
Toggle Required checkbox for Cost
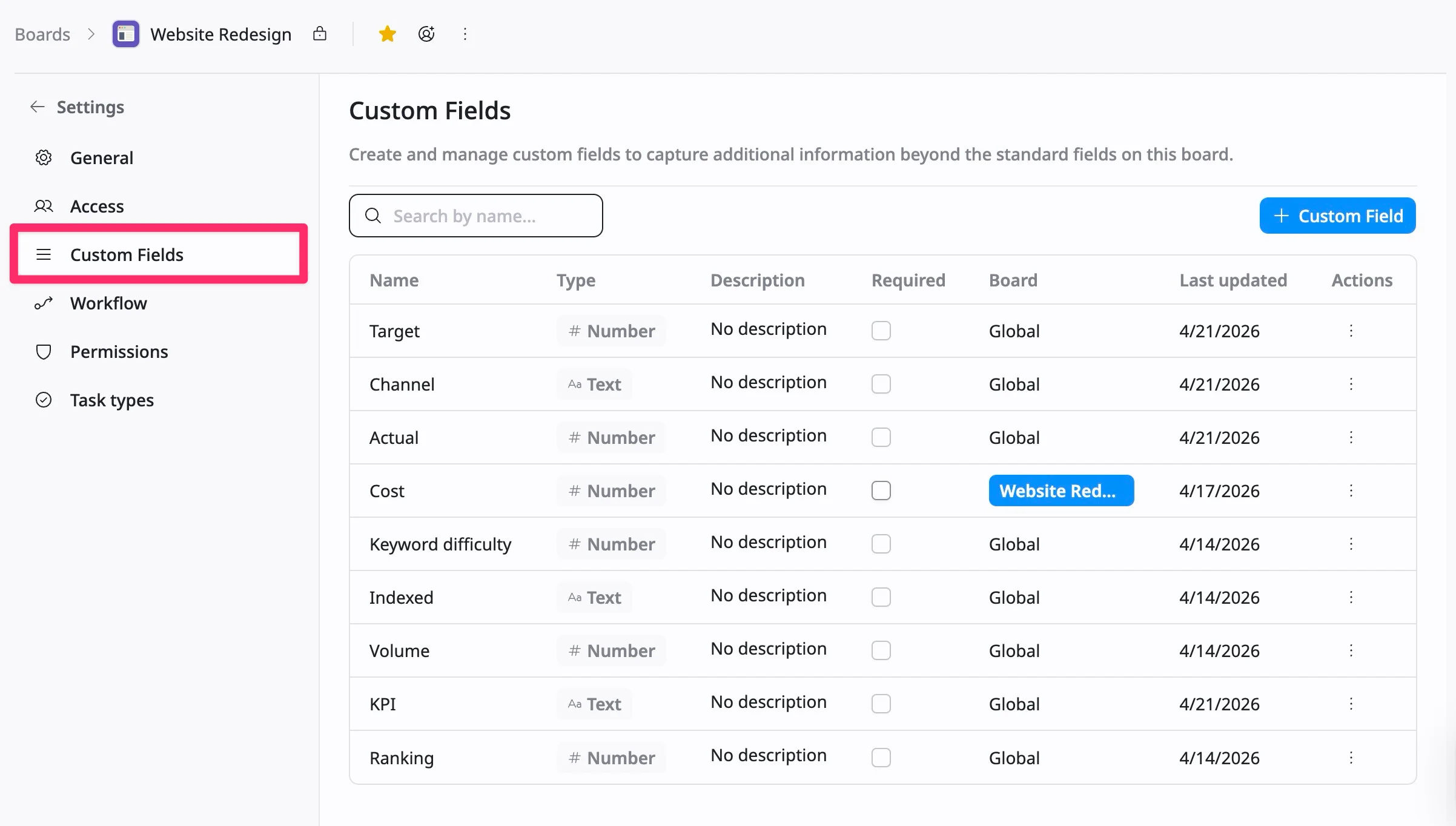[881, 491]
